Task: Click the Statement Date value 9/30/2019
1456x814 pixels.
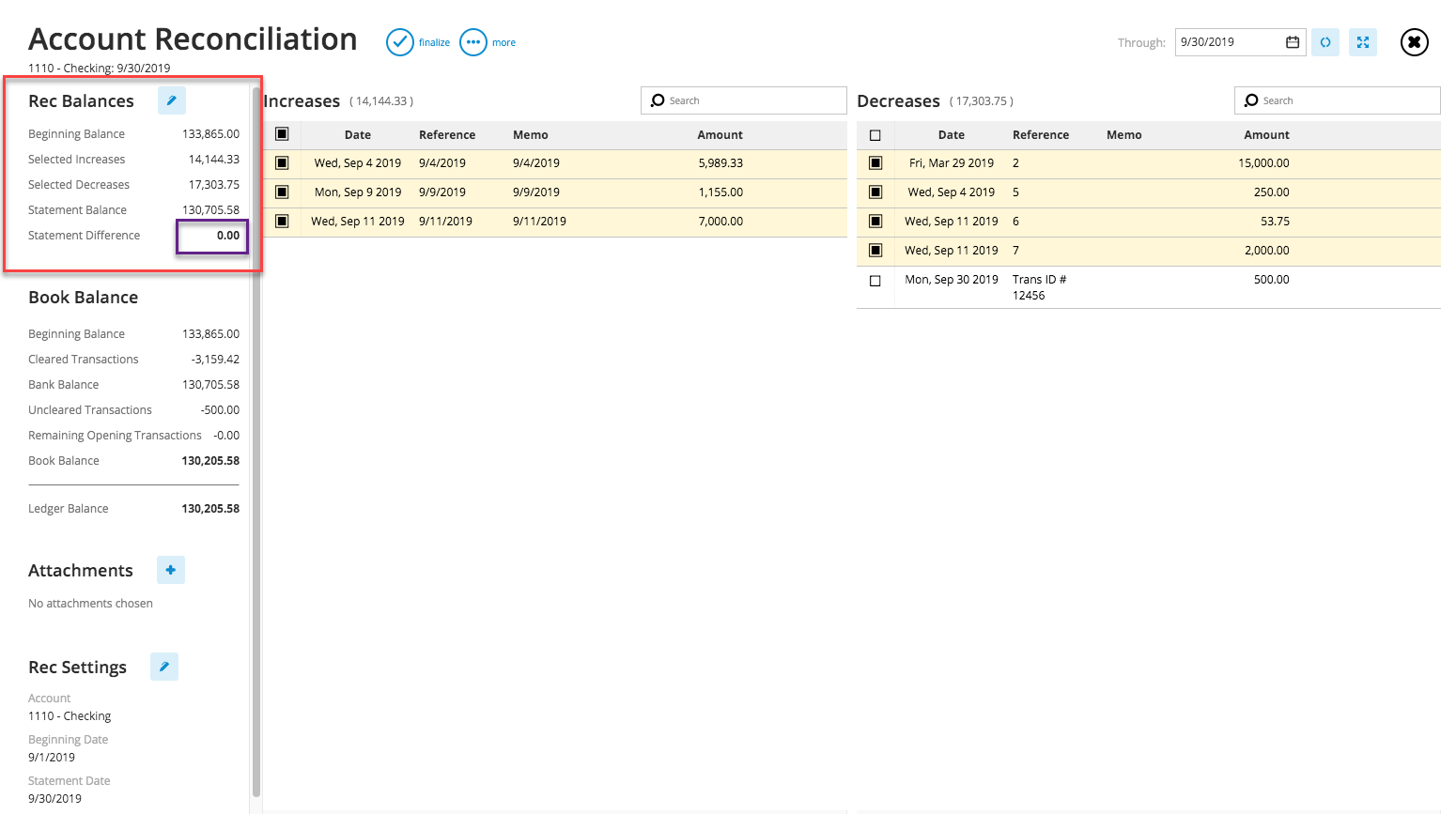Action: point(54,799)
